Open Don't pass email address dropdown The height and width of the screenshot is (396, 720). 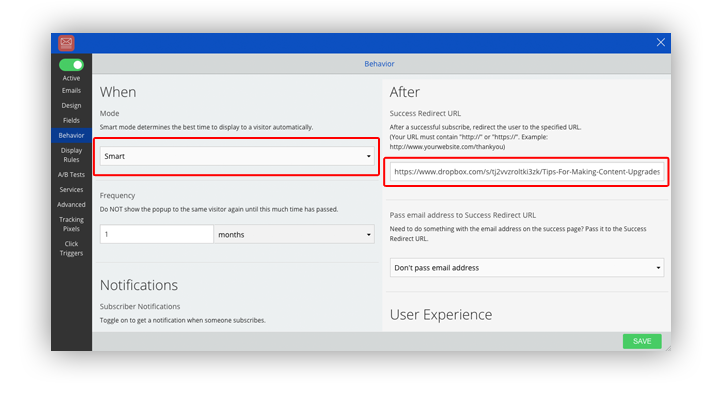tap(527, 267)
